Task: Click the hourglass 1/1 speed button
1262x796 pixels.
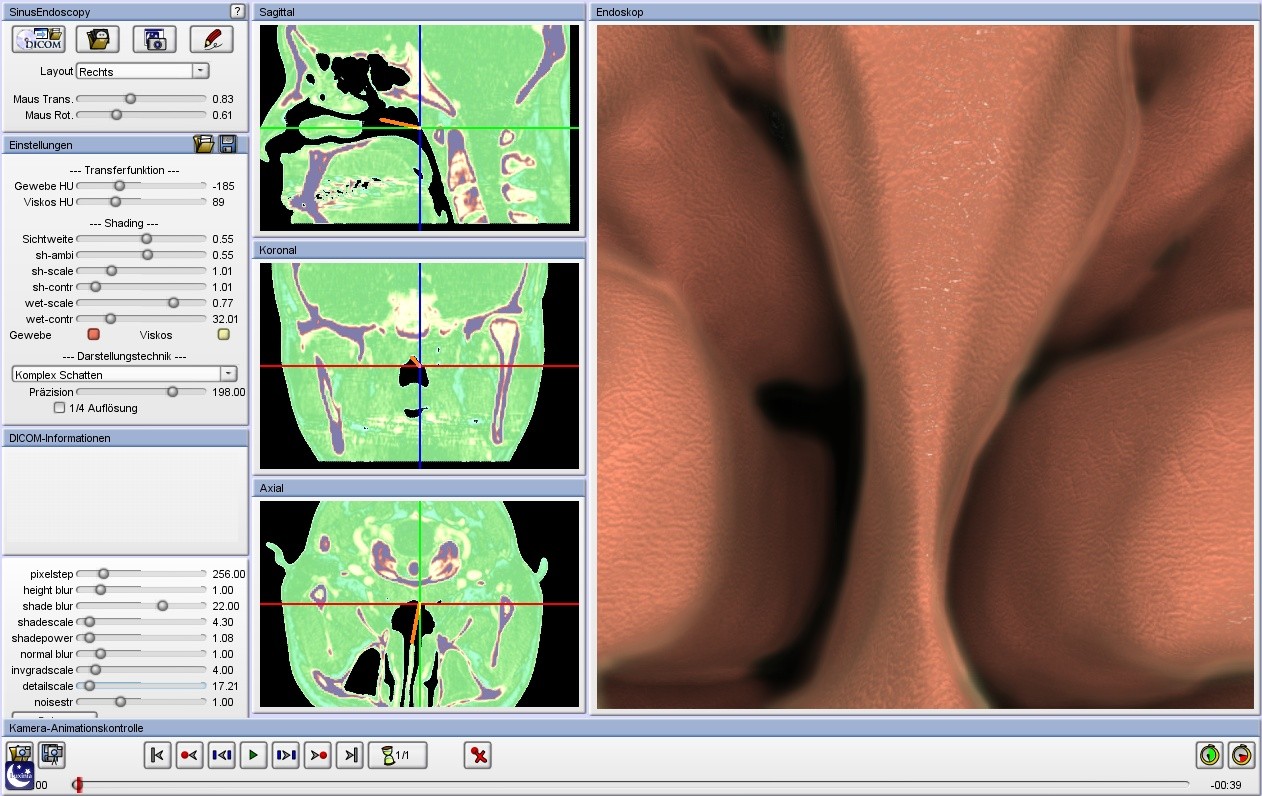Action: coord(398,755)
